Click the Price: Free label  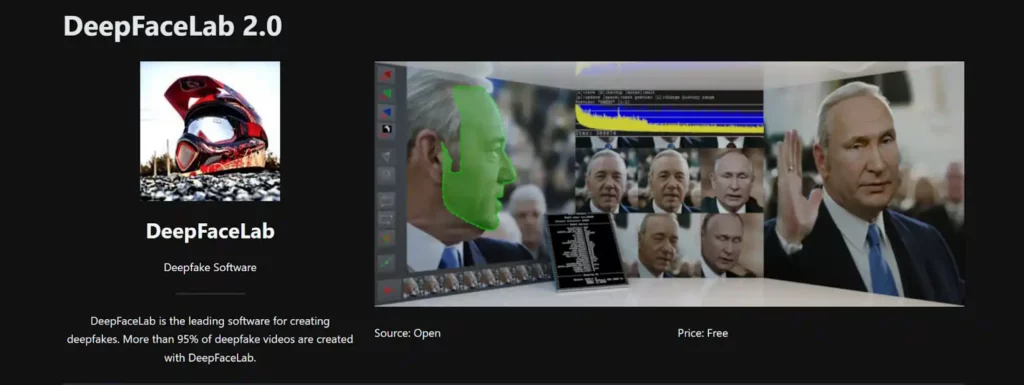pyautogui.click(x=703, y=333)
